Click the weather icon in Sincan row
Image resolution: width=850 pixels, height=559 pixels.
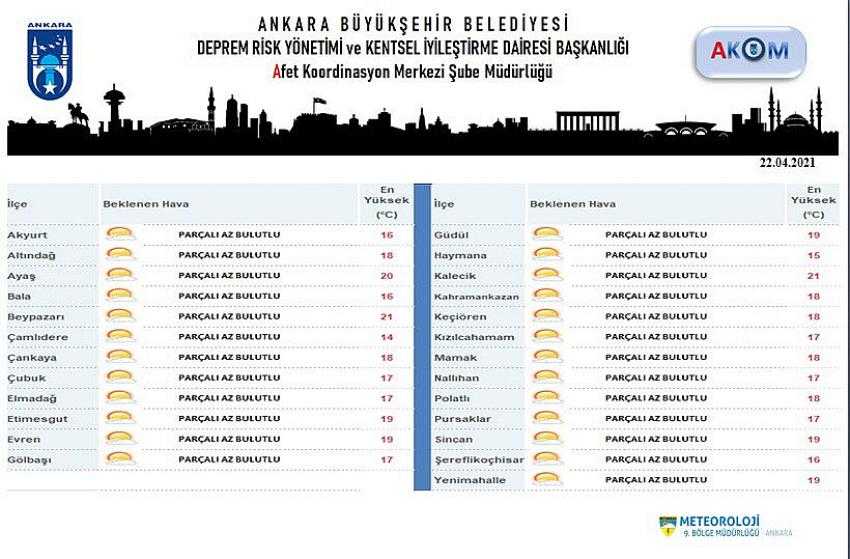click(x=547, y=439)
